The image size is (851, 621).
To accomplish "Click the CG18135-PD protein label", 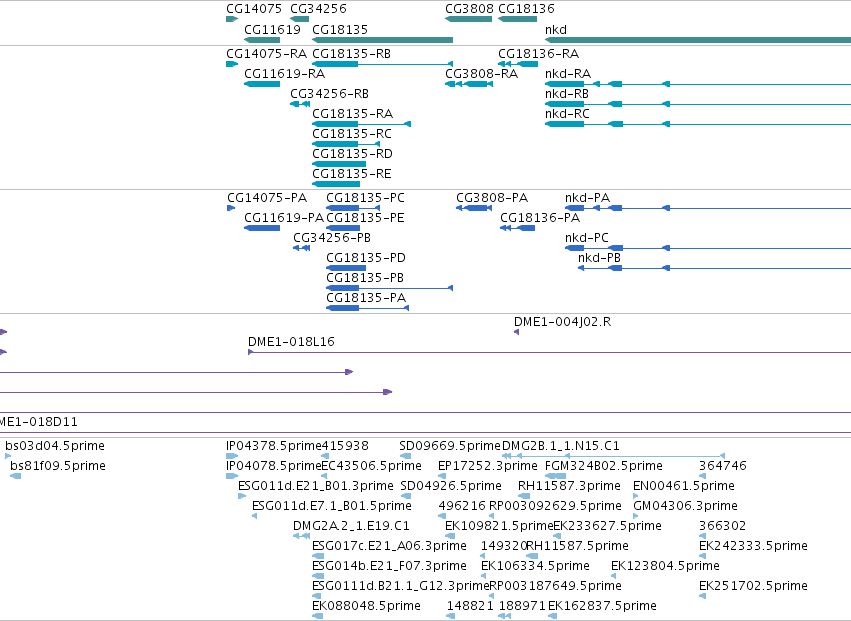I will tap(366, 258).
